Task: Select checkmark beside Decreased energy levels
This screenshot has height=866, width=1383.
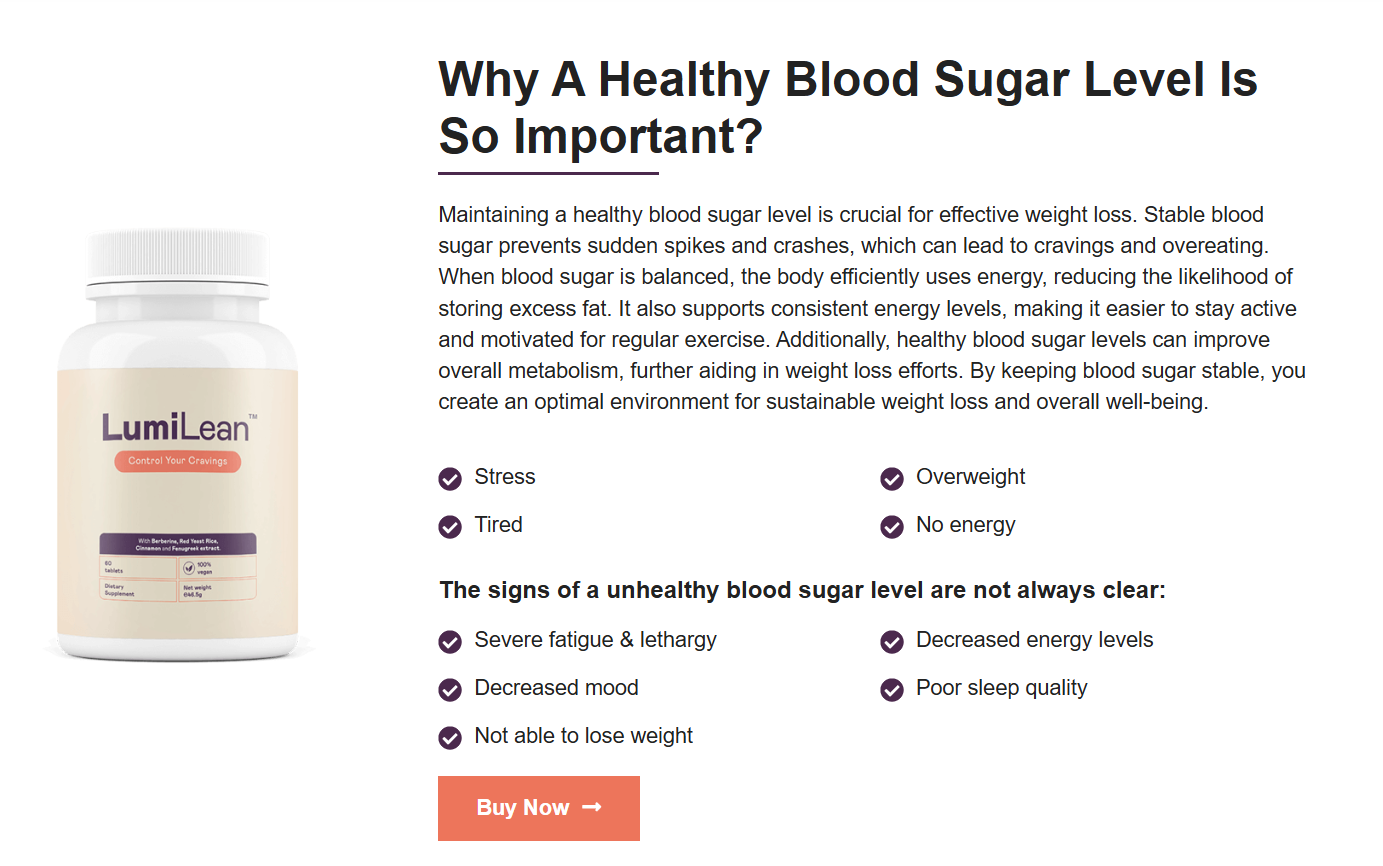Action: [x=892, y=642]
